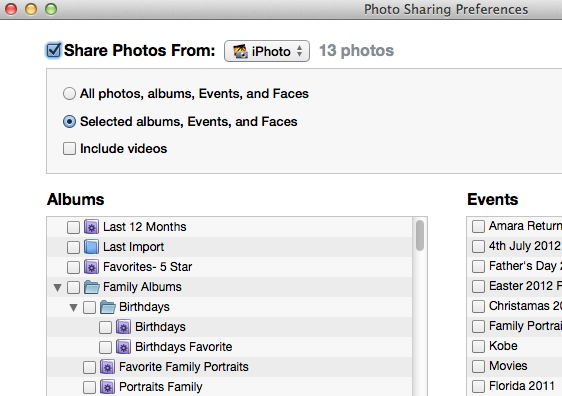This screenshot has width=562, height=396.
Task: Close the Photo Sharing Preferences window
Action: pyautogui.click(x=11, y=9)
